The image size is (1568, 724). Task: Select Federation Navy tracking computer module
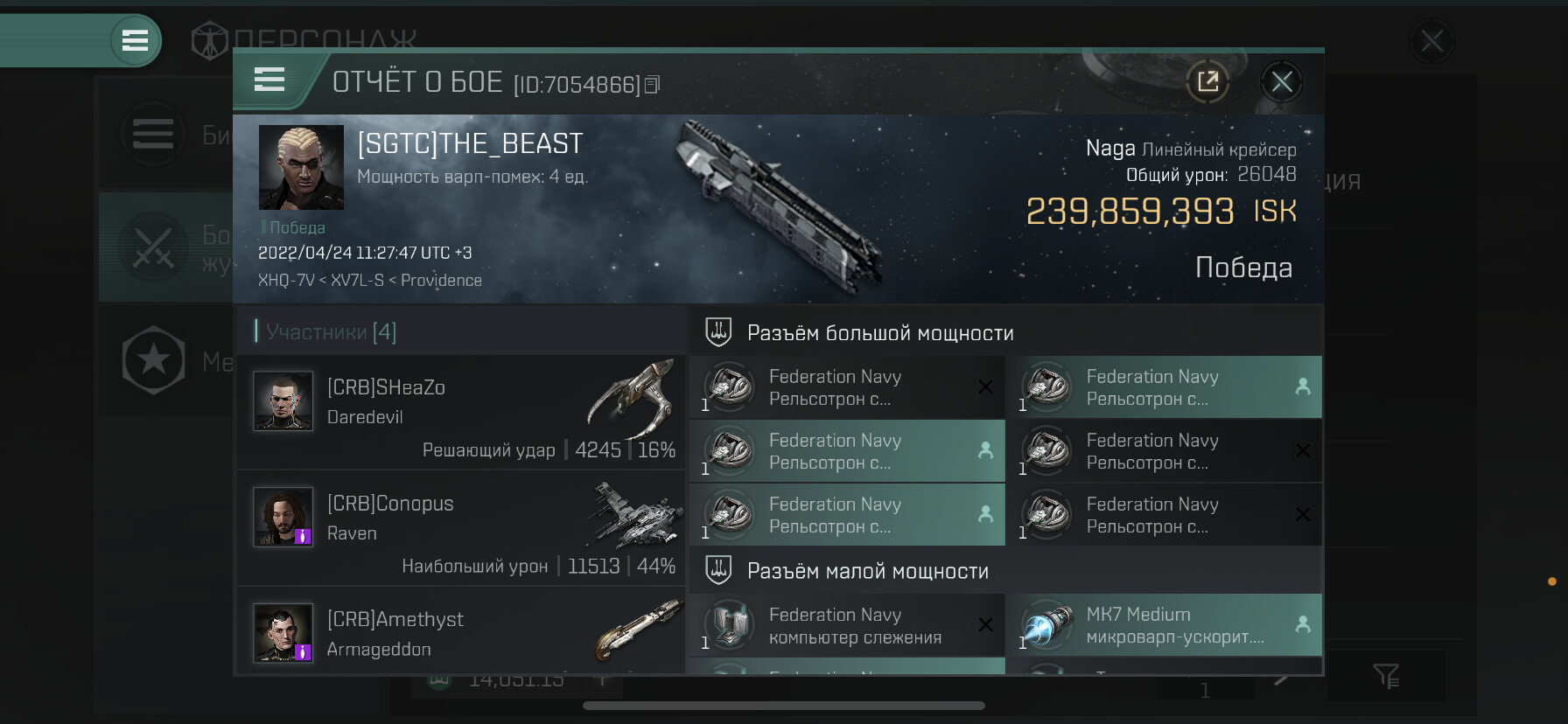(847, 626)
